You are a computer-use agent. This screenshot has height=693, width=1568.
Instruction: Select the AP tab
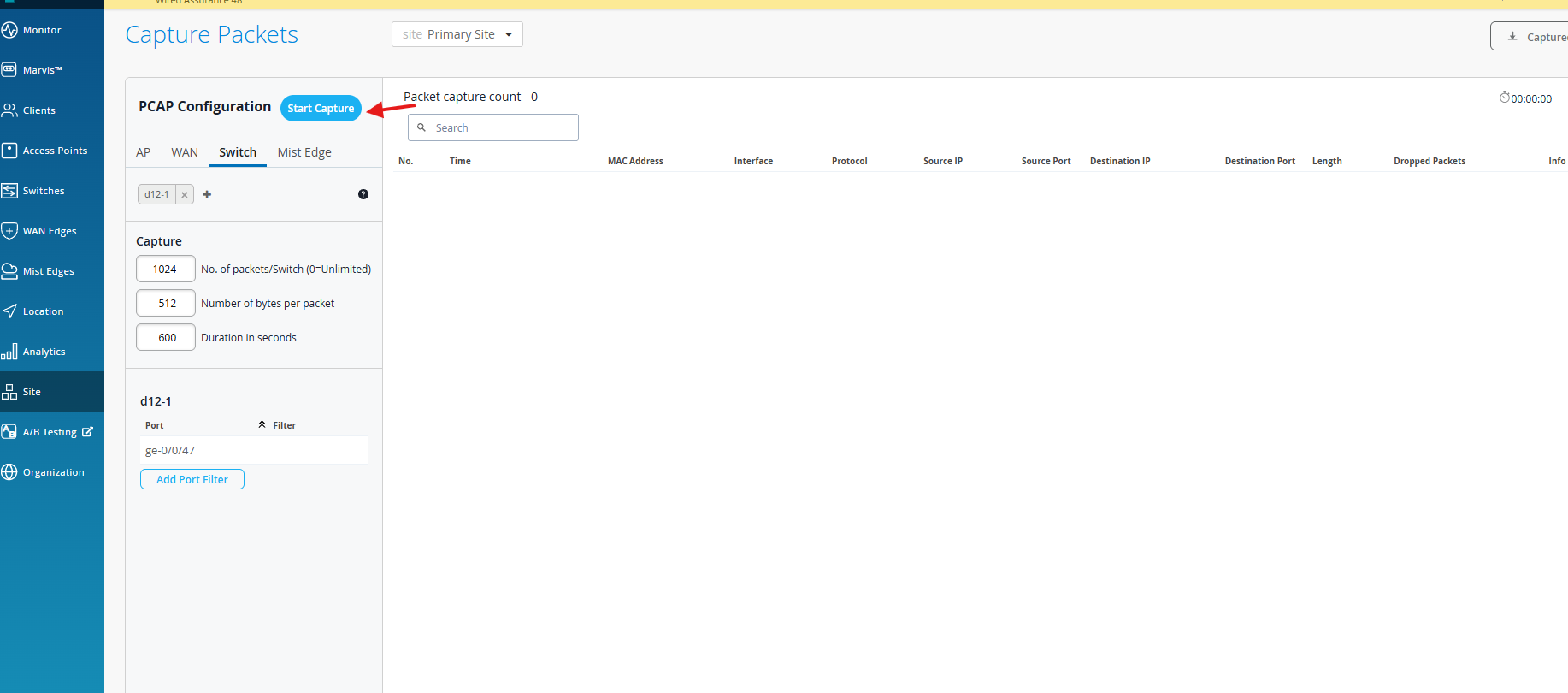[x=144, y=152]
